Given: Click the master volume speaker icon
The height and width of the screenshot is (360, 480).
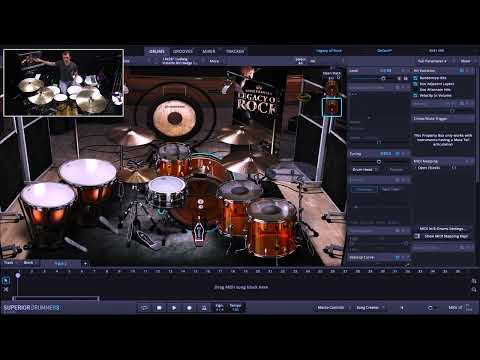Looking at the screenshot, I should click(x=402, y=307).
